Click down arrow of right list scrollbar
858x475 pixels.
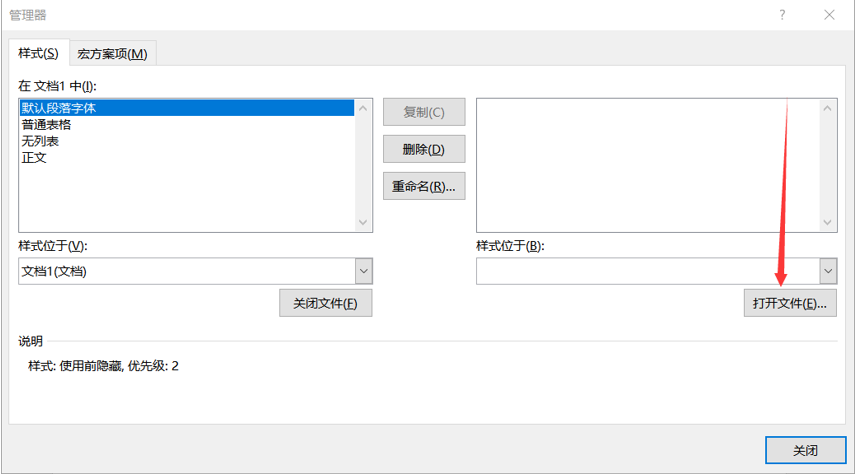coord(827,222)
